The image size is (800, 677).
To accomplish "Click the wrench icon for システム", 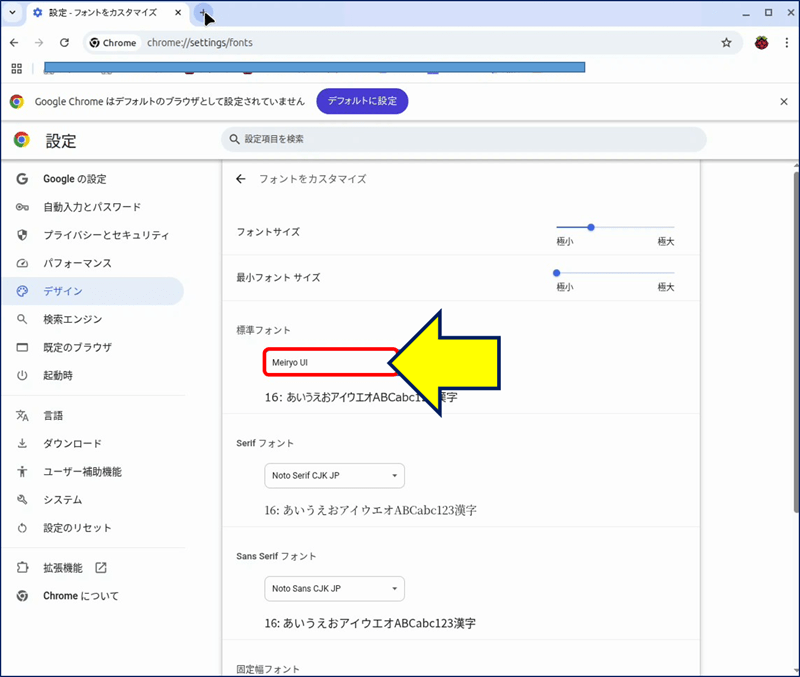I will pyautogui.click(x=22, y=500).
